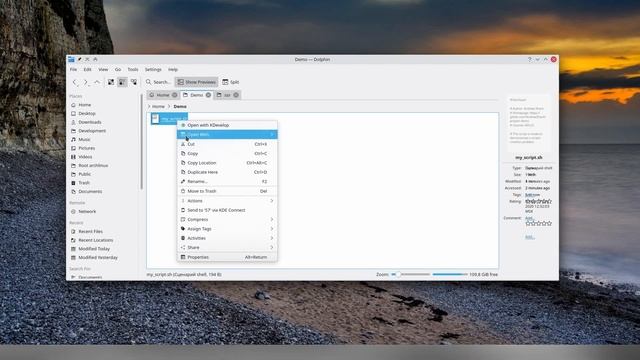Choose Move to Trash
640x360 pixels.
[227, 191]
